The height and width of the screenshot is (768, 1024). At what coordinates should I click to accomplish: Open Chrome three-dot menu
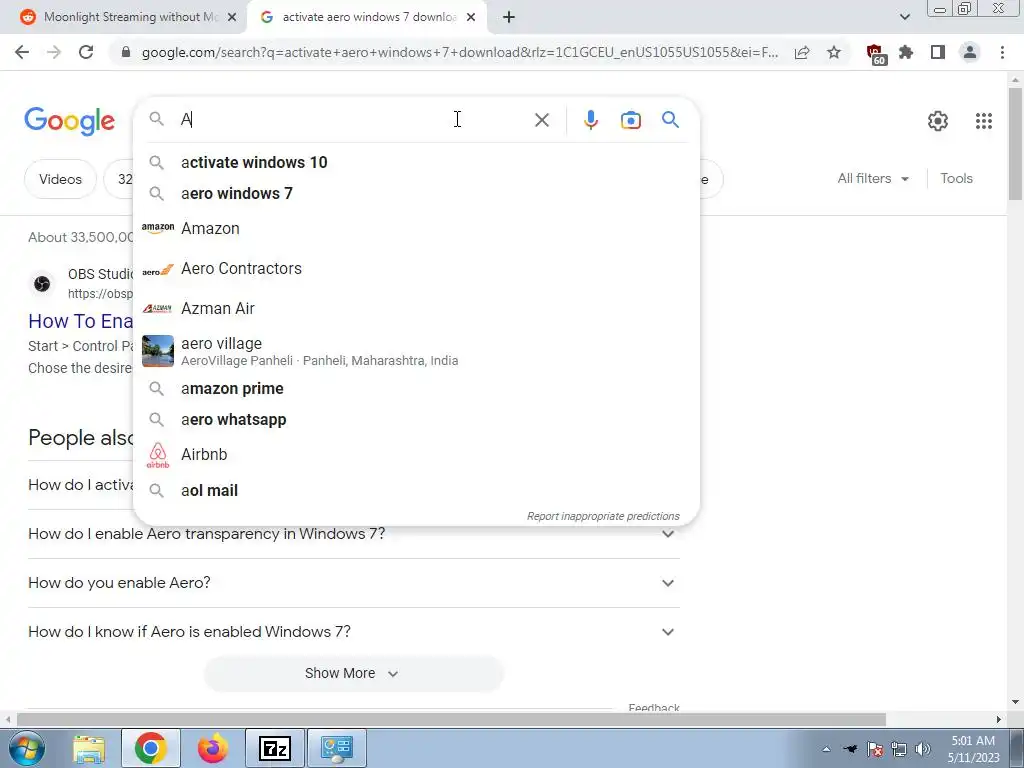pyautogui.click(x=1002, y=52)
